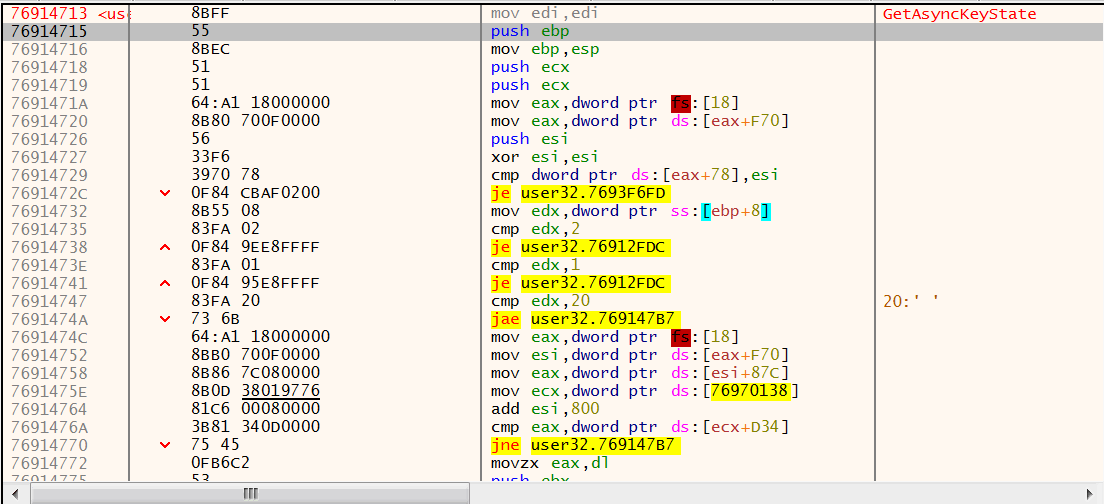This screenshot has height=504, width=1104.
Task: Click the down jump arrow beside bytes 0F84 CBAF0200
Action: tap(165, 193)
